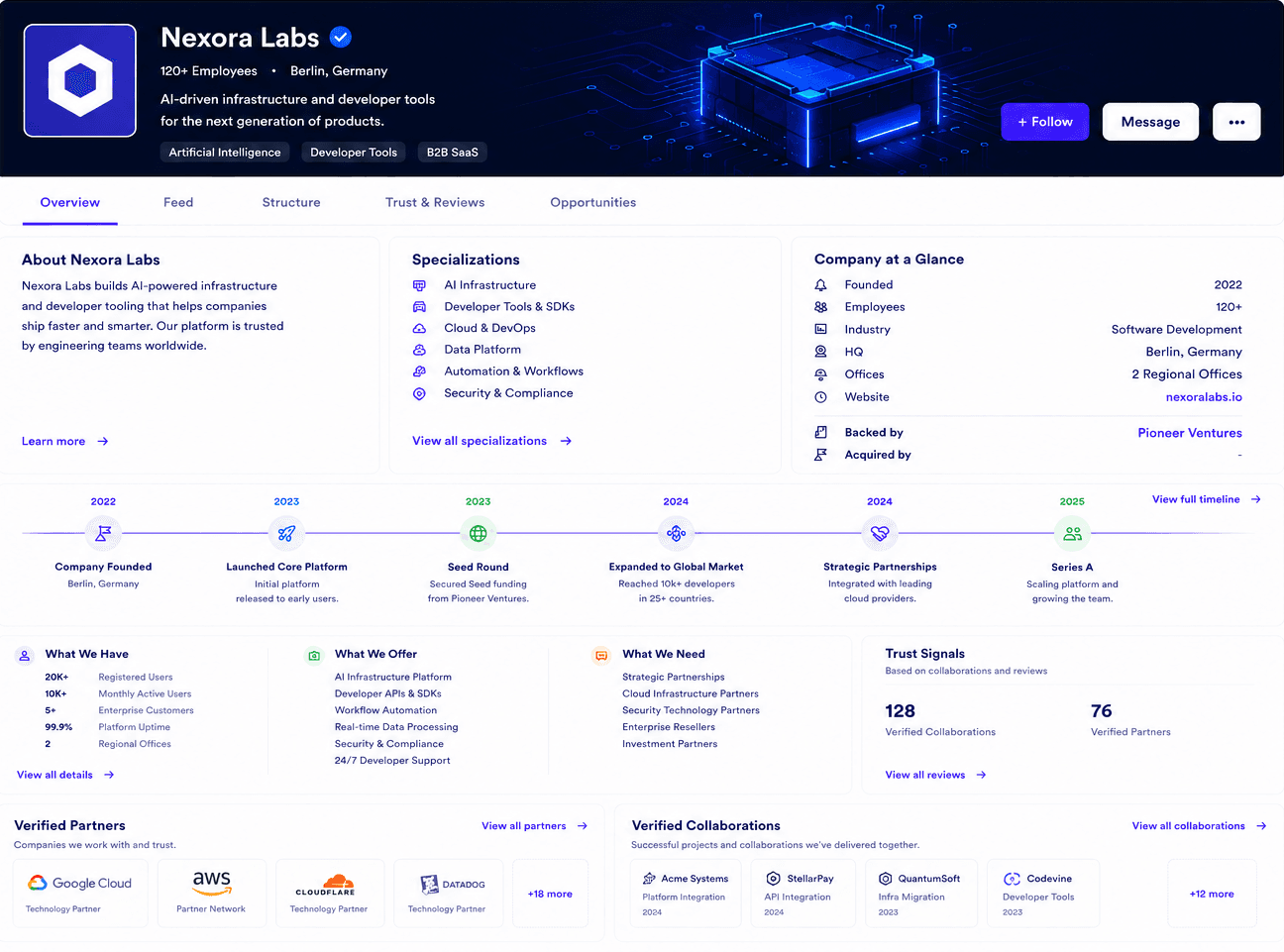Click the Backed by icon
The height and width of the screenshot is (952, 1284).
pos(820,433)
